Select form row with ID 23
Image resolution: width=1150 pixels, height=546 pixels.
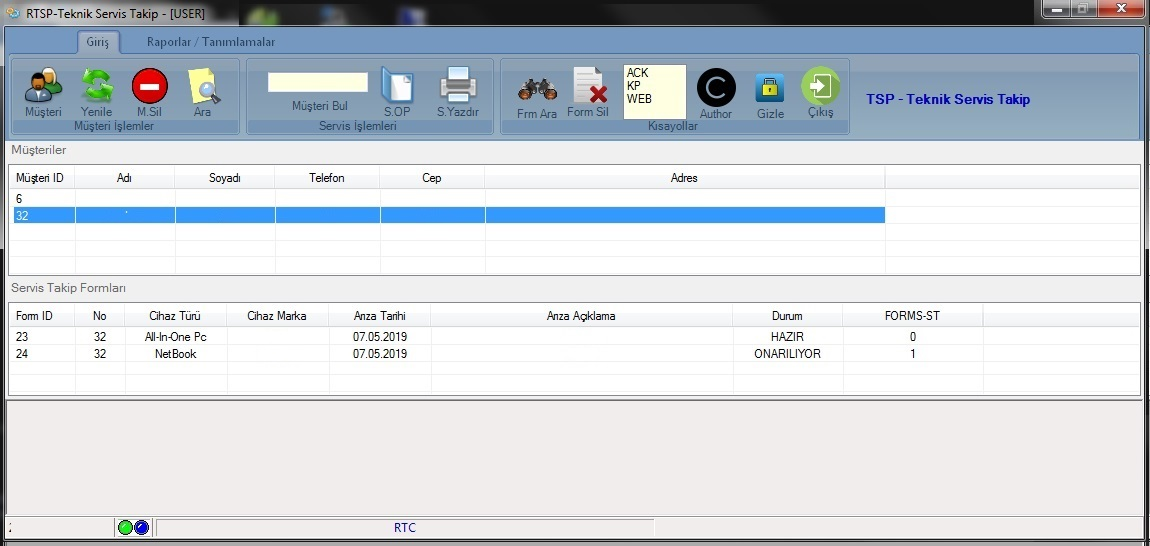(499, 337)
